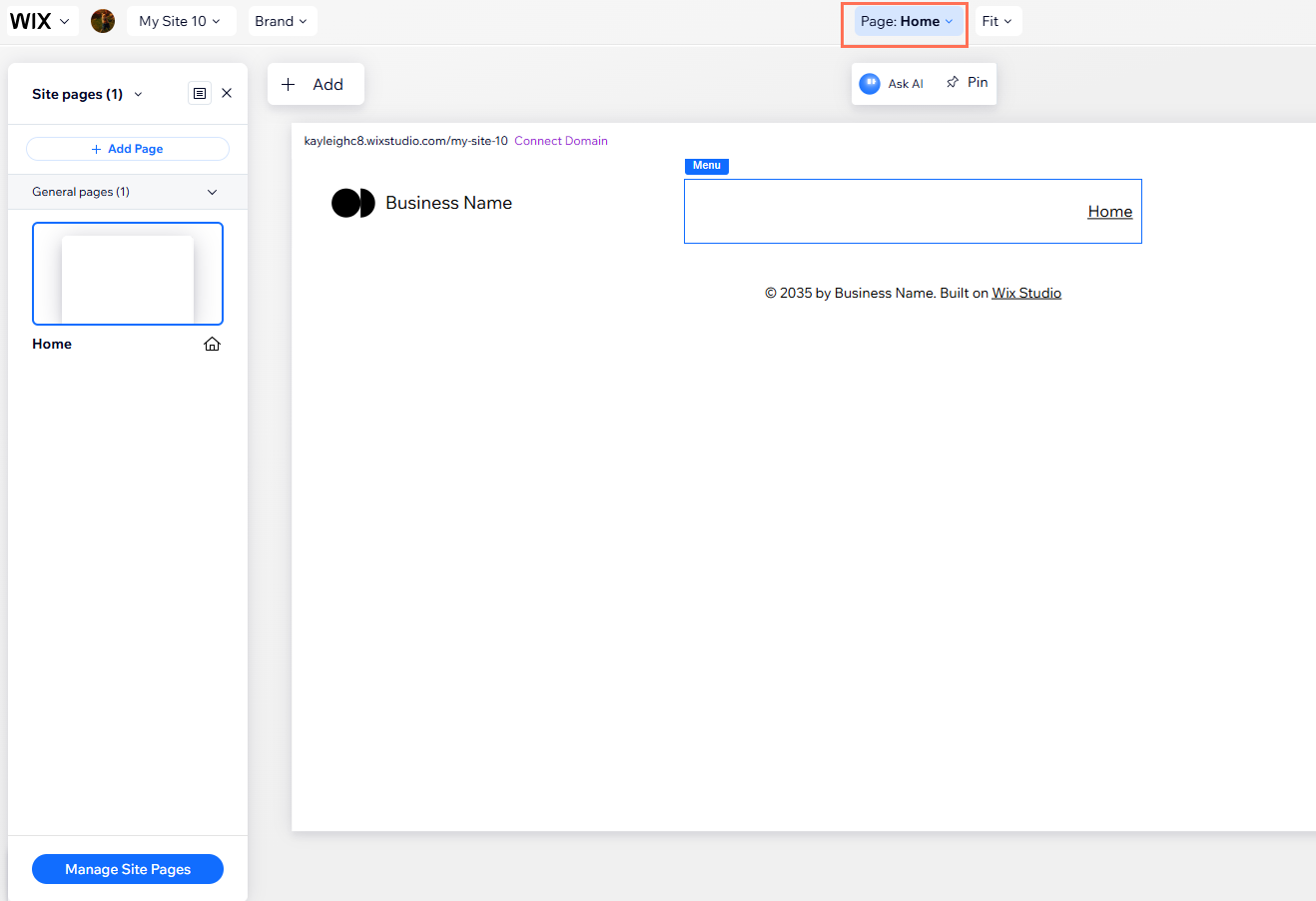1316x901 pixels.
Task: Click the Connect Domain link
Action: tap(561, 141)
